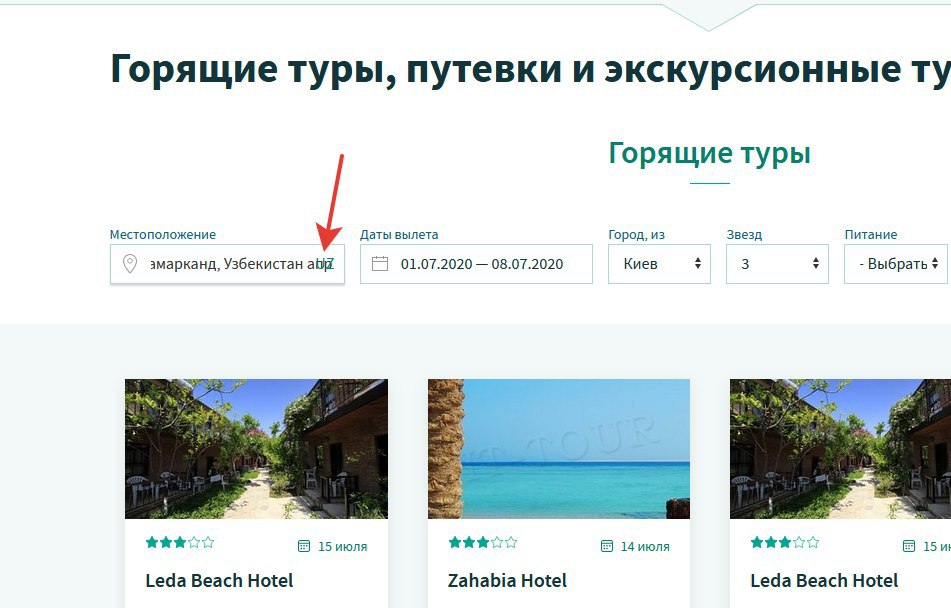Viewport: 951px width, 608px height.
Task: Expand the Питание dropdown labeled Выбрать
Action: coord(895,264)
